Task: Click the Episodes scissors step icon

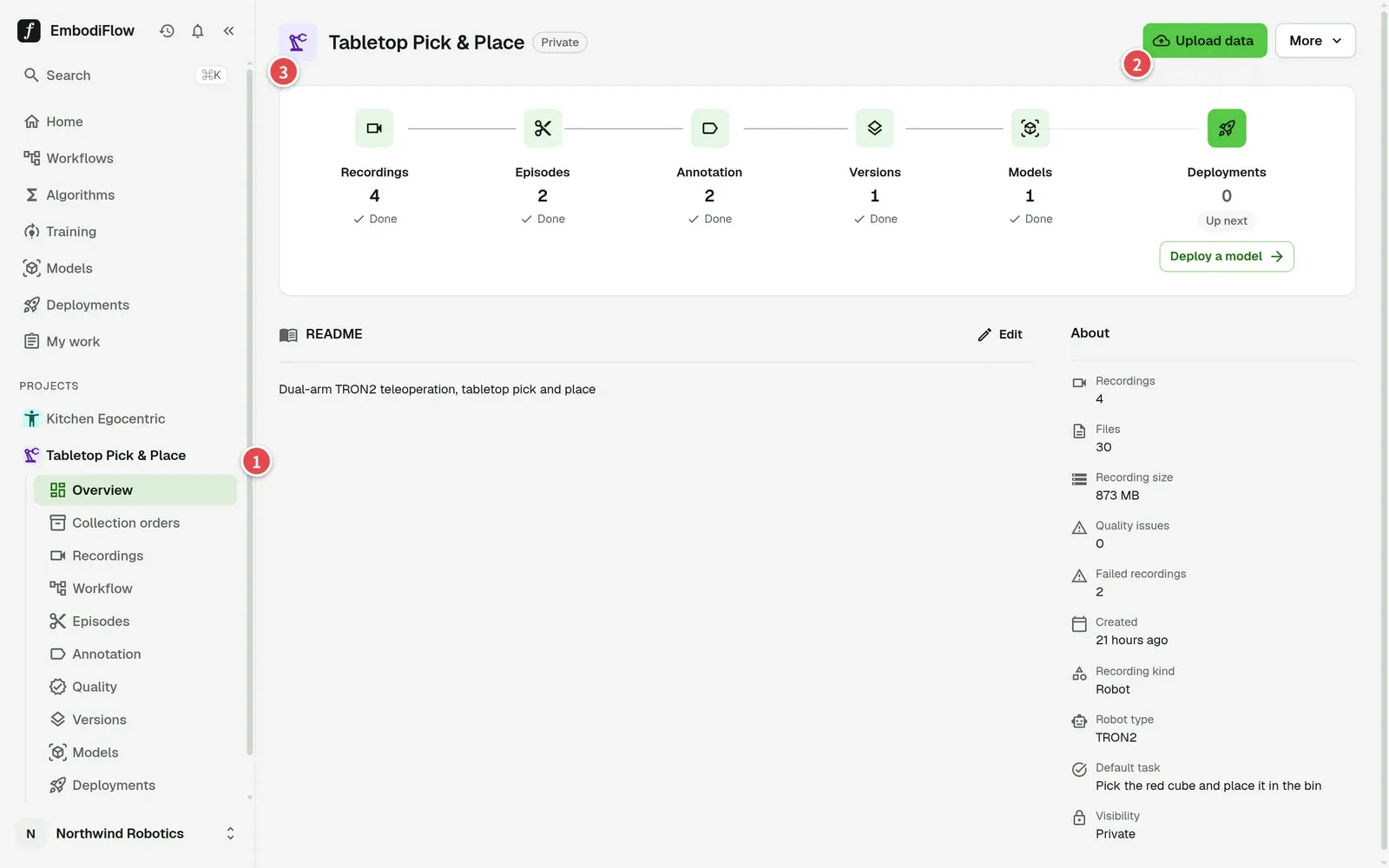Action: coord(543,128)
